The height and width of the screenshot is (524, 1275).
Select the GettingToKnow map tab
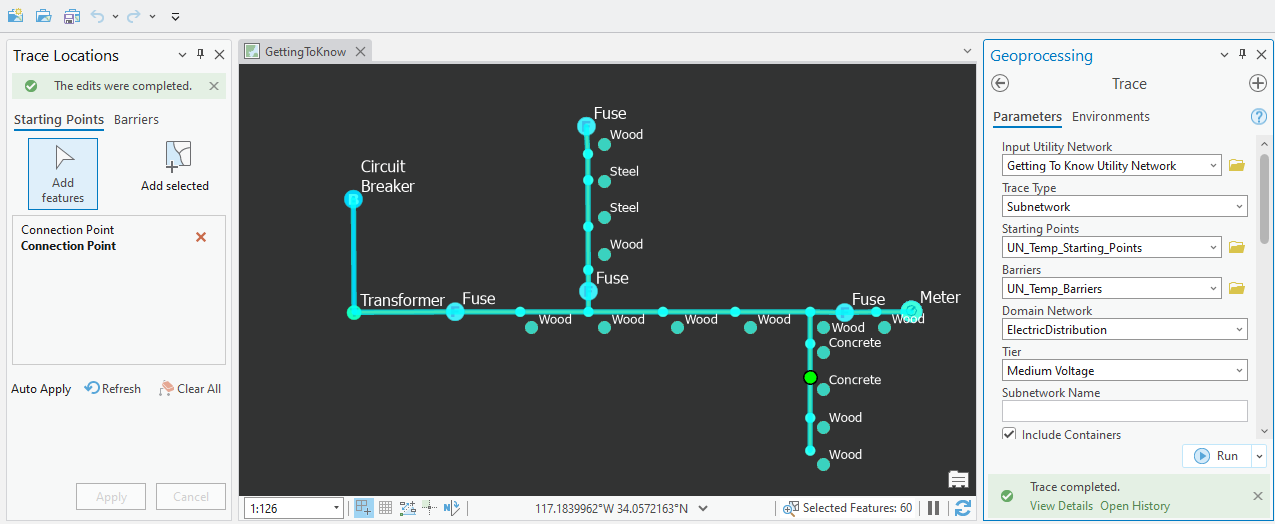pyautogui.click(x=305, y=51)
